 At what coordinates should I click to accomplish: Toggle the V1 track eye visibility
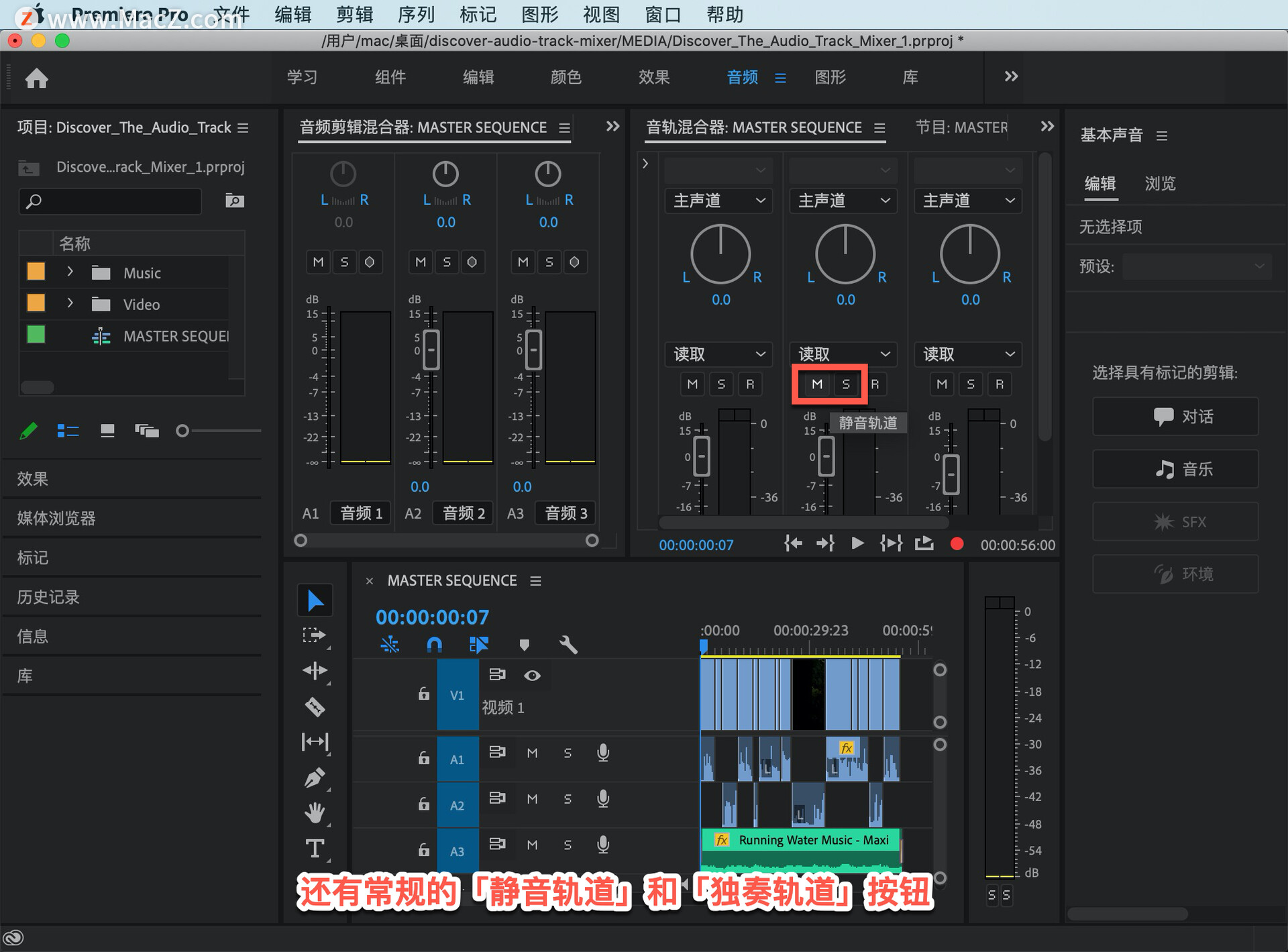pyautogui.click(x=532, y=676)
